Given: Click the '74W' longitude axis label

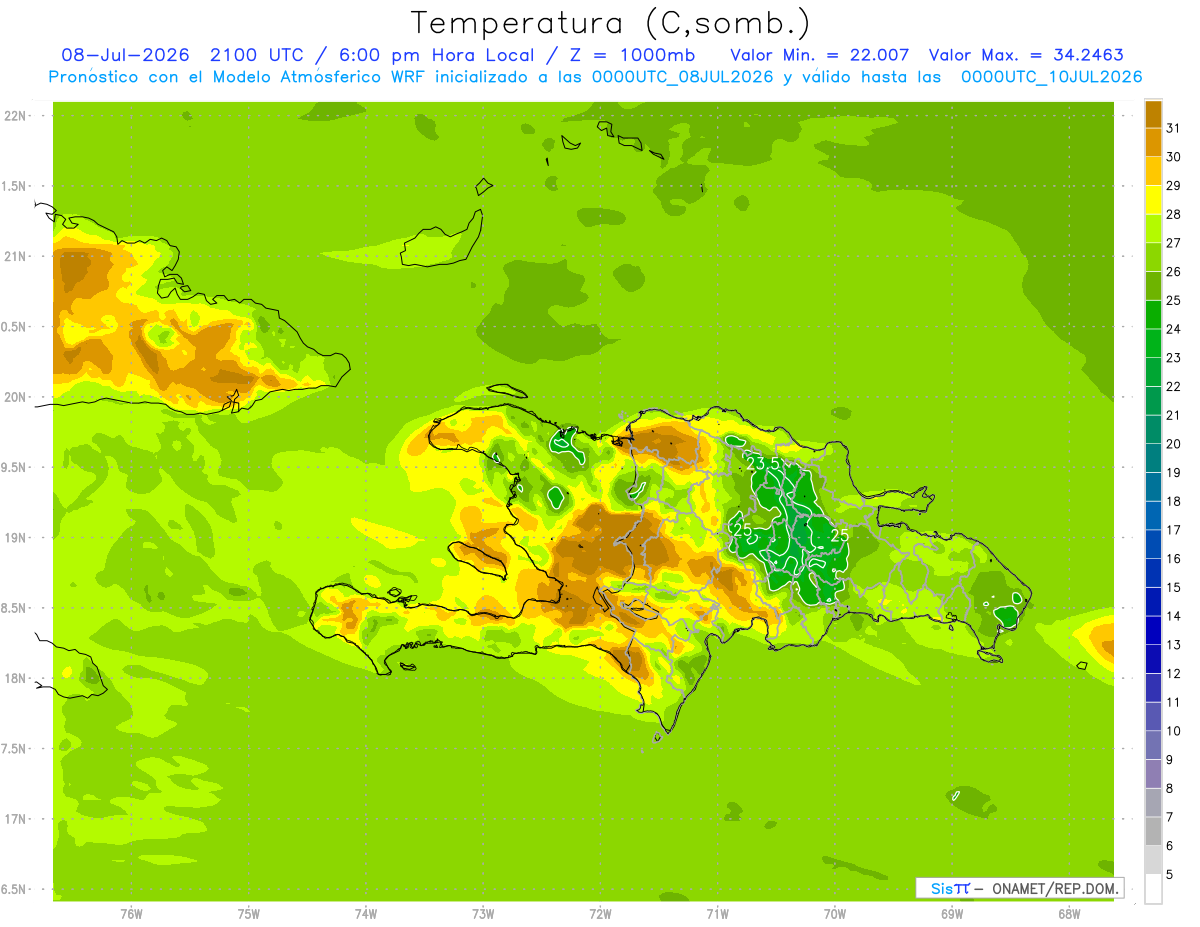Looking at the screenshot, I should (366, 913).
